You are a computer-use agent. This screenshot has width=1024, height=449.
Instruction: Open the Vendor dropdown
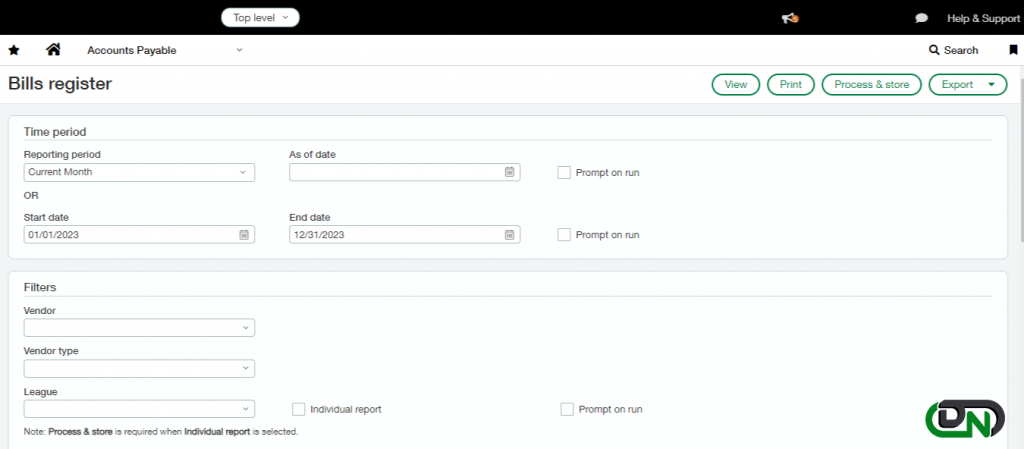[x=139, y=328]
